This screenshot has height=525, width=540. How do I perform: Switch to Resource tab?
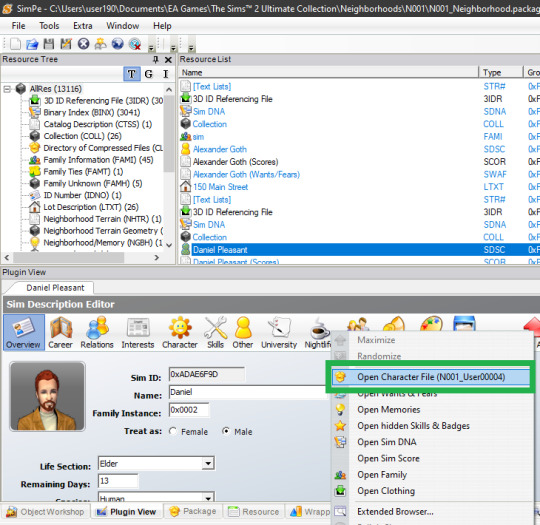(254, 512)
